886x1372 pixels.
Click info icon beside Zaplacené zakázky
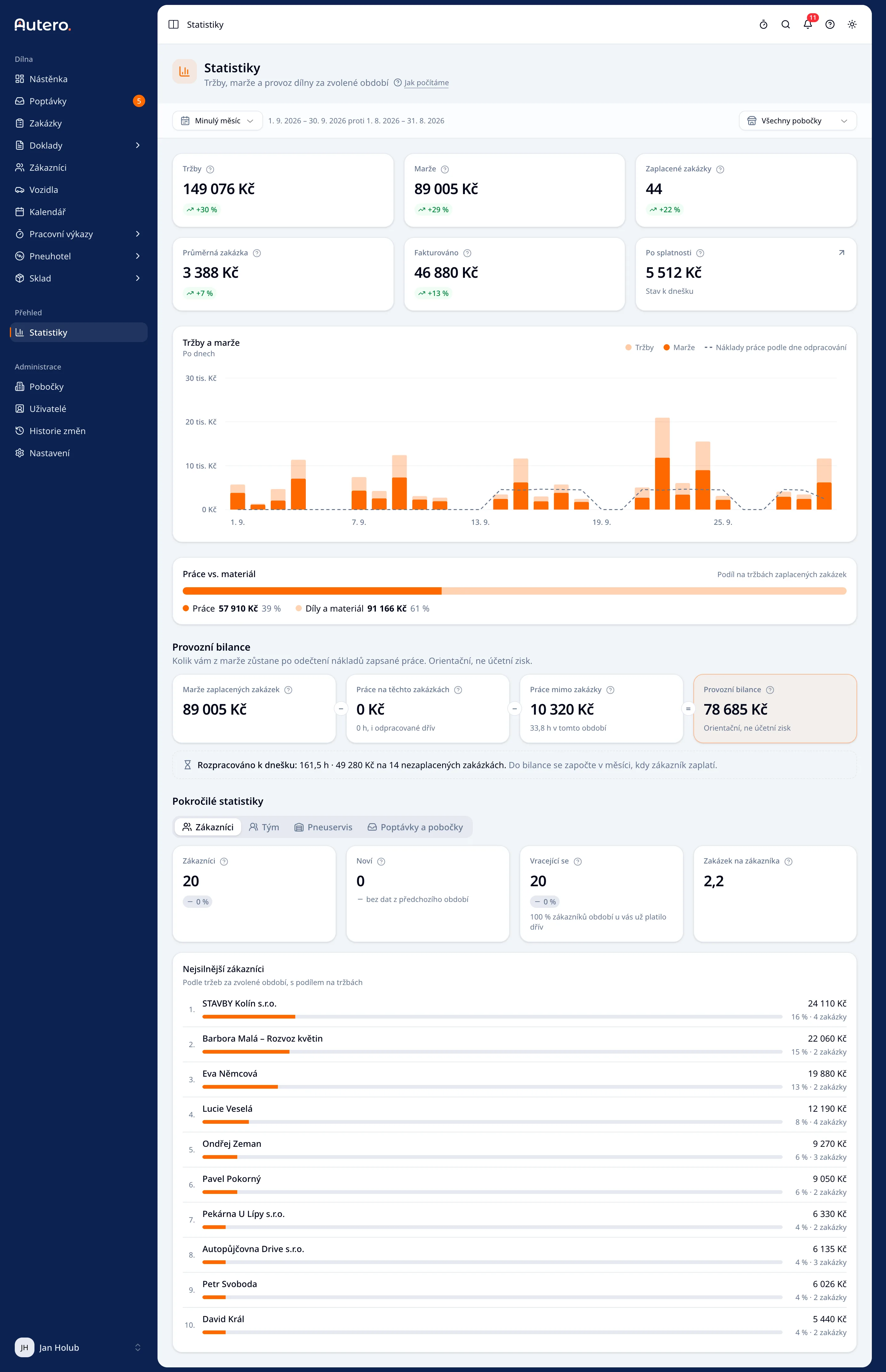[720, 169]
